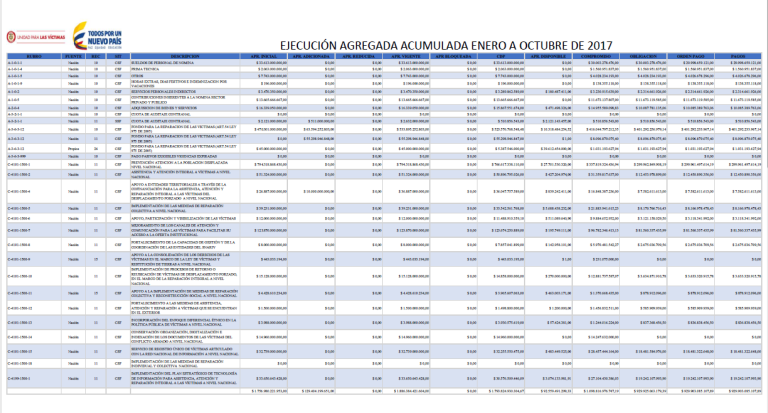Click the Todos por un Nuevo País logo
Viewport: 768px width, 413px height.
(97, 36)
